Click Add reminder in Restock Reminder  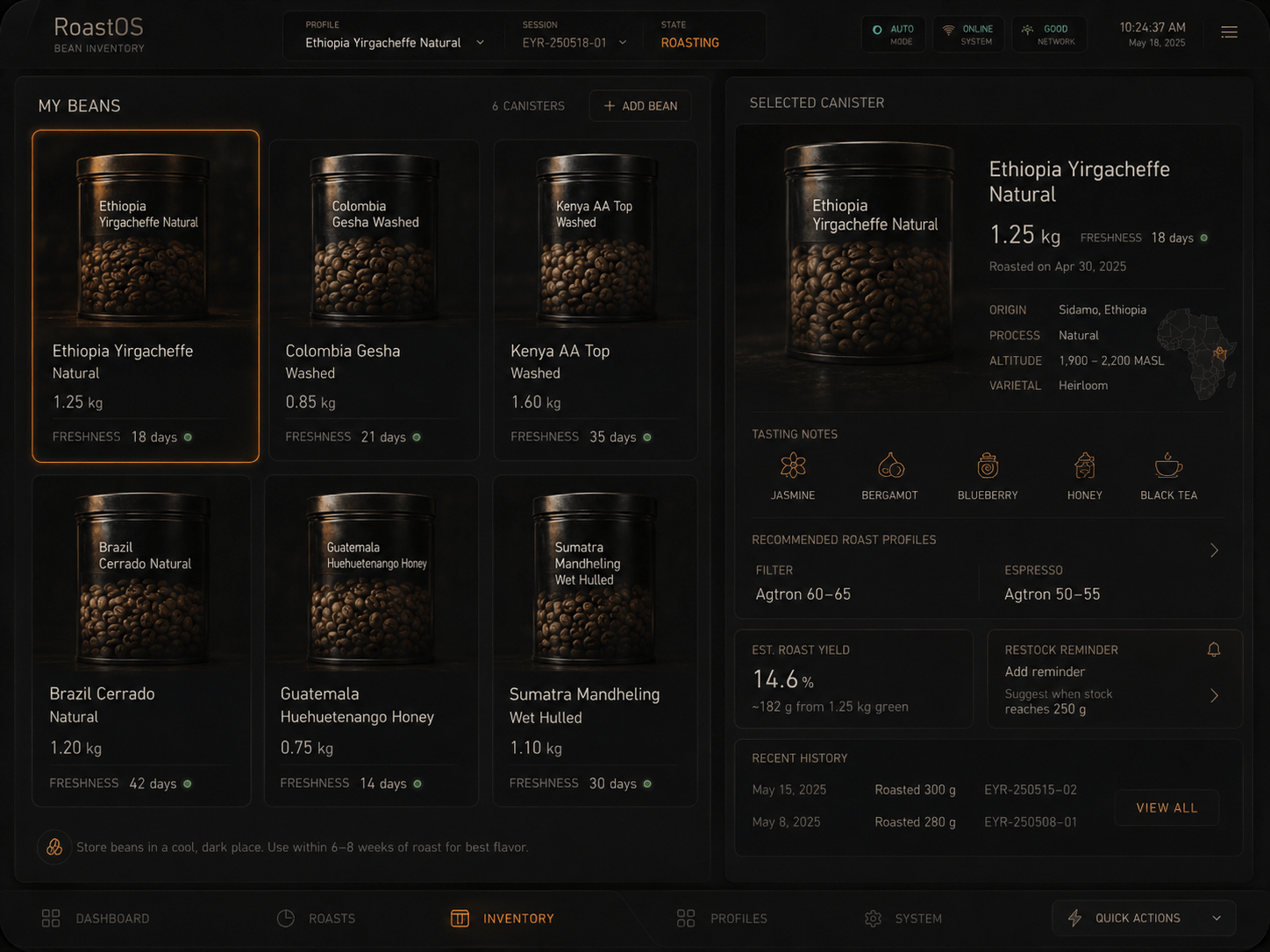pos(1045,671)
